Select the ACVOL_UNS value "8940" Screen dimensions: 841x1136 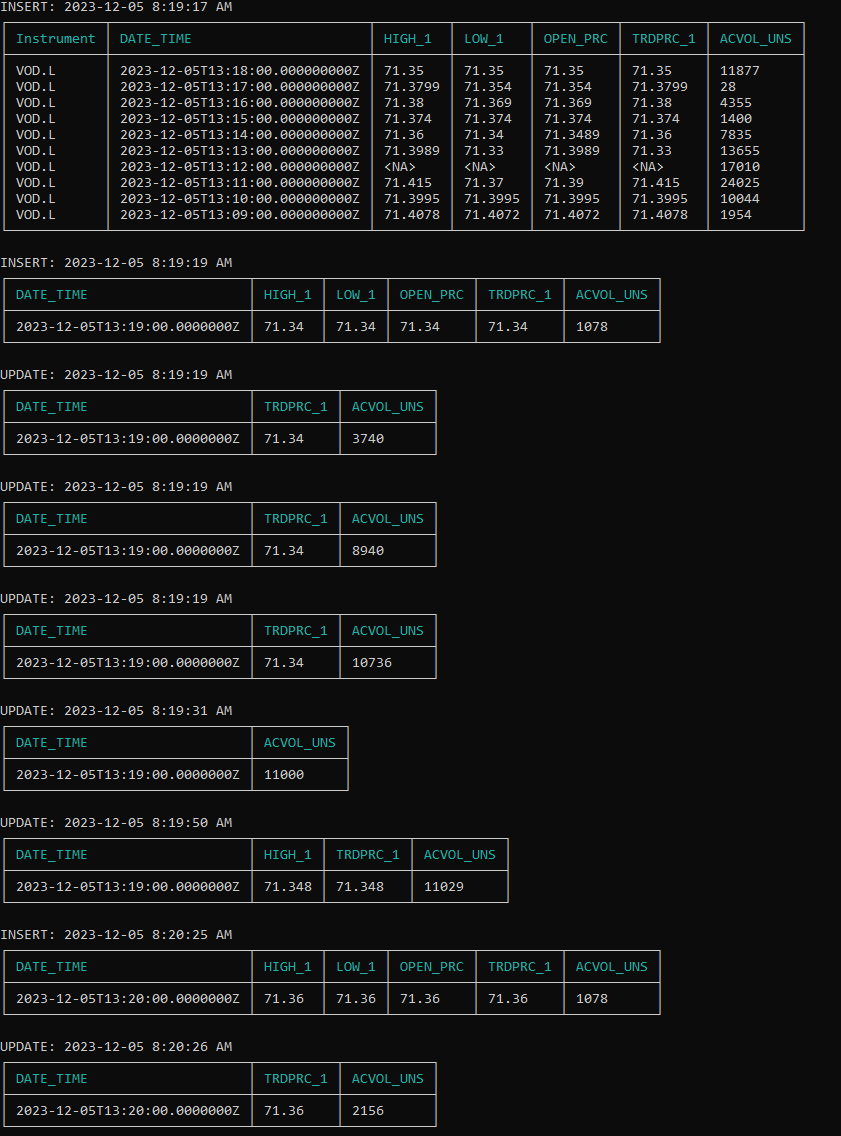(x=368, y=551)
